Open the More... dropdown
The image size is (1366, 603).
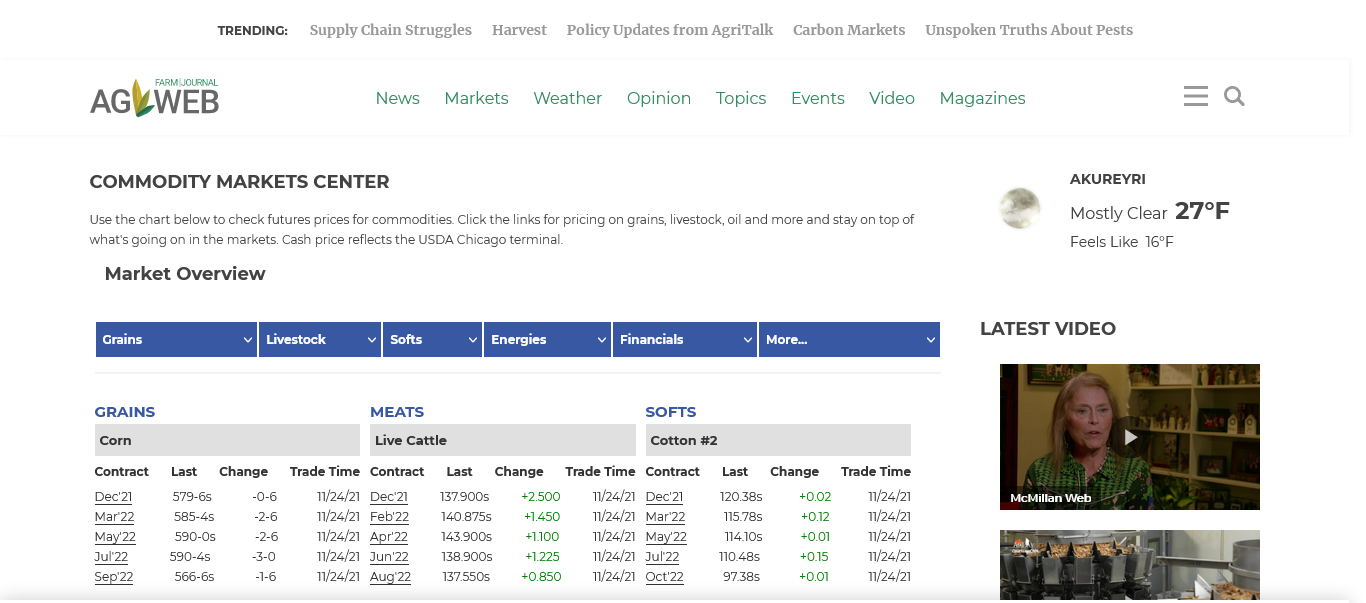[x=848, y=339]
